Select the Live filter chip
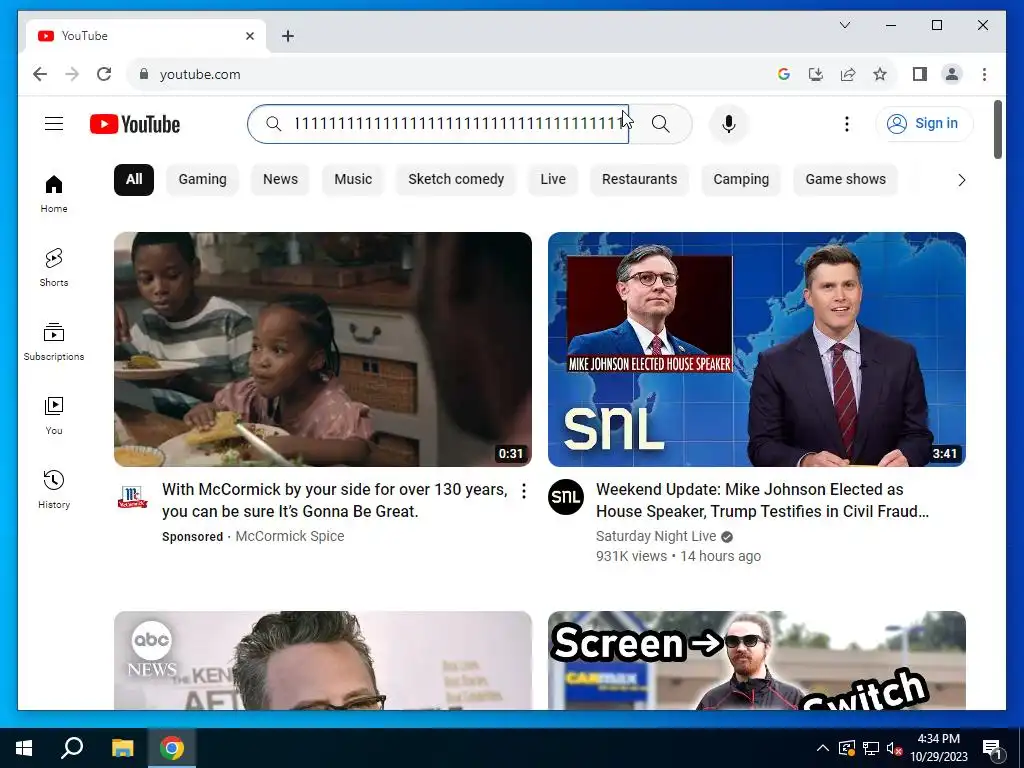Image resolution: width=1024 pixels, height=768 pixels. coord(553,180)
